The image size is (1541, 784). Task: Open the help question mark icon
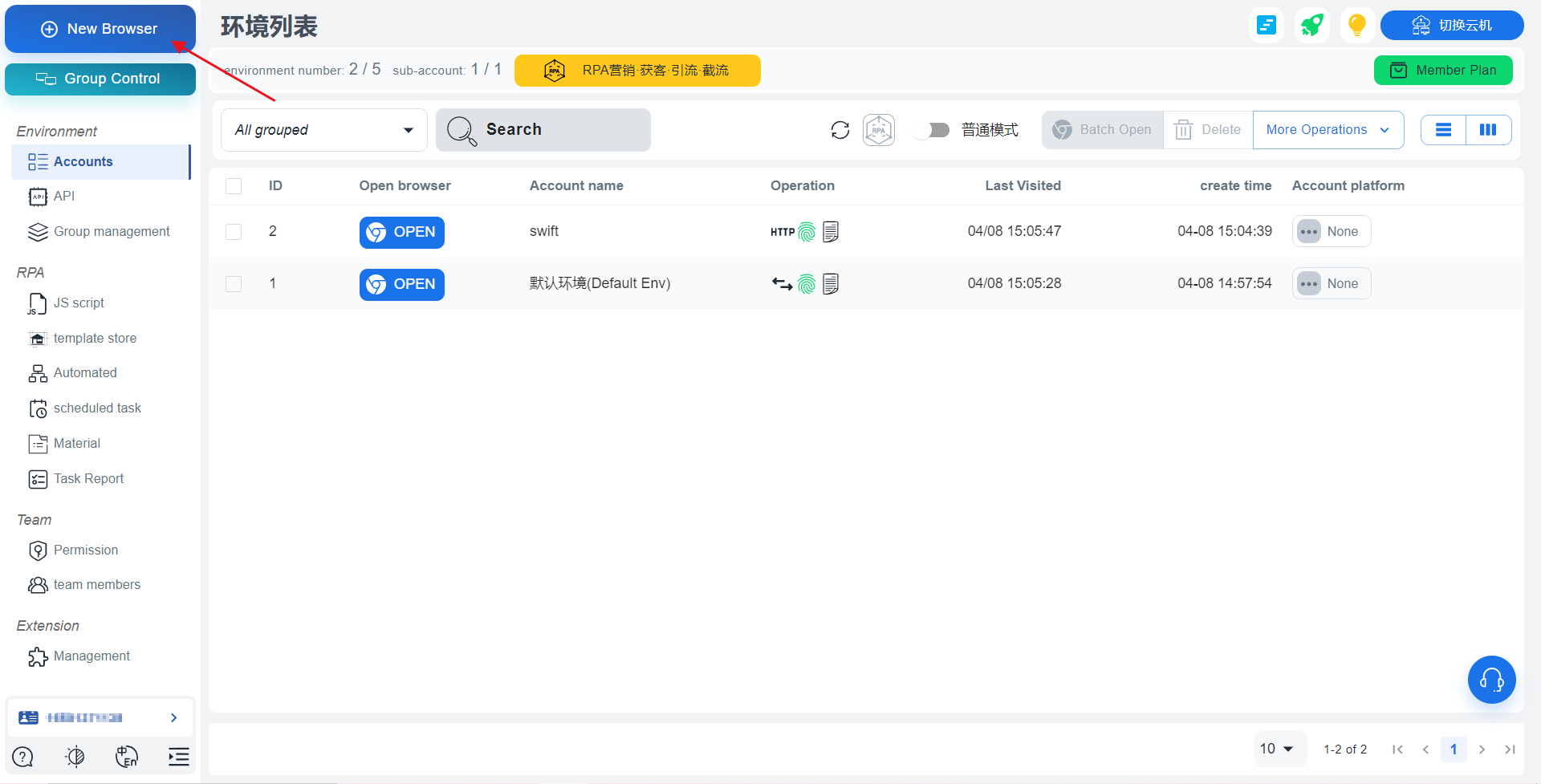(23, 757)
